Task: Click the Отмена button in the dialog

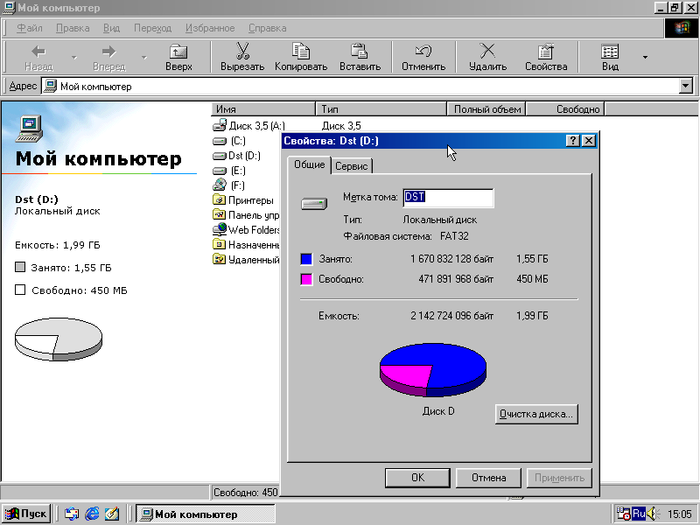Action: tap(489, 478)
